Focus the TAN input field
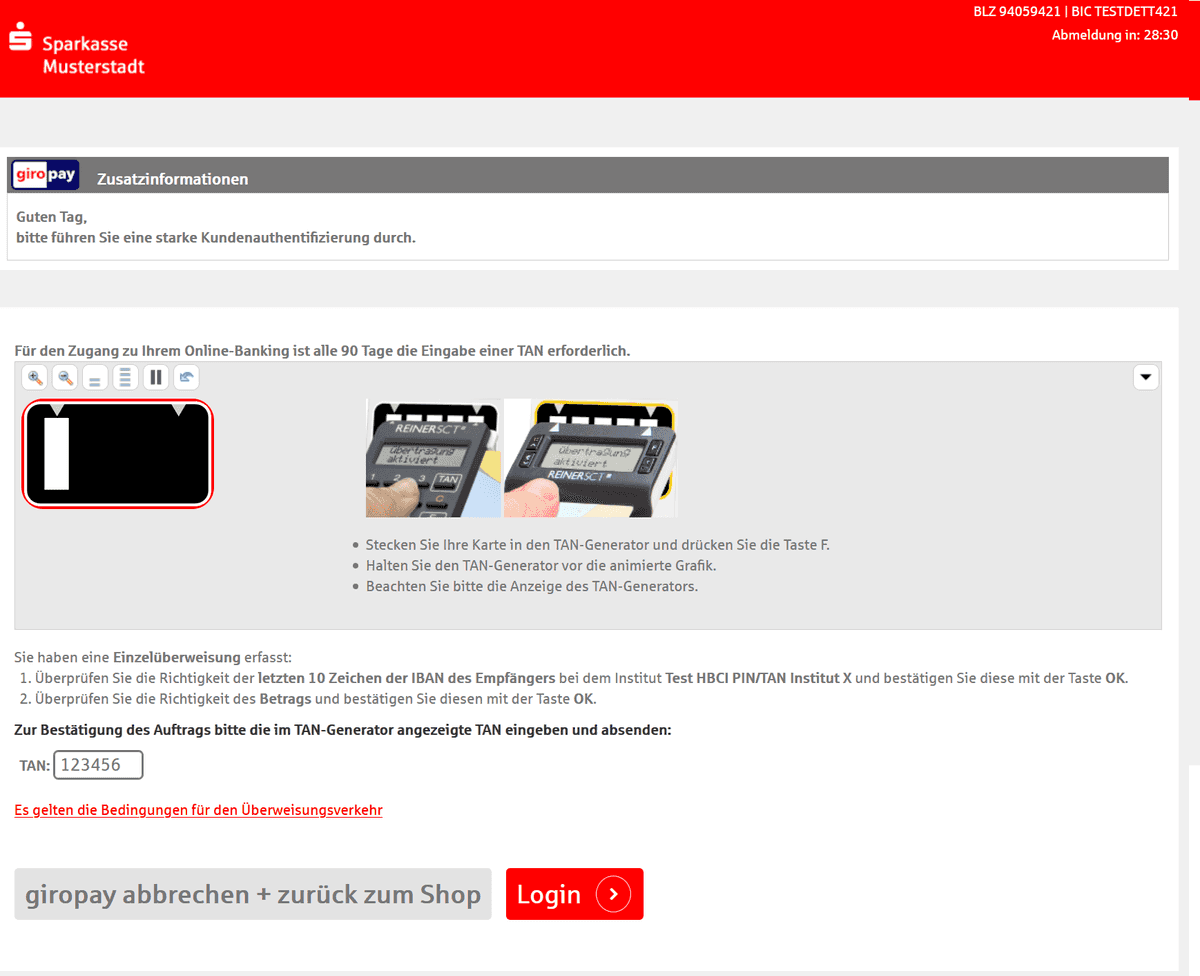This screenshot has width=1200, height=976. [x=98, y=765]
